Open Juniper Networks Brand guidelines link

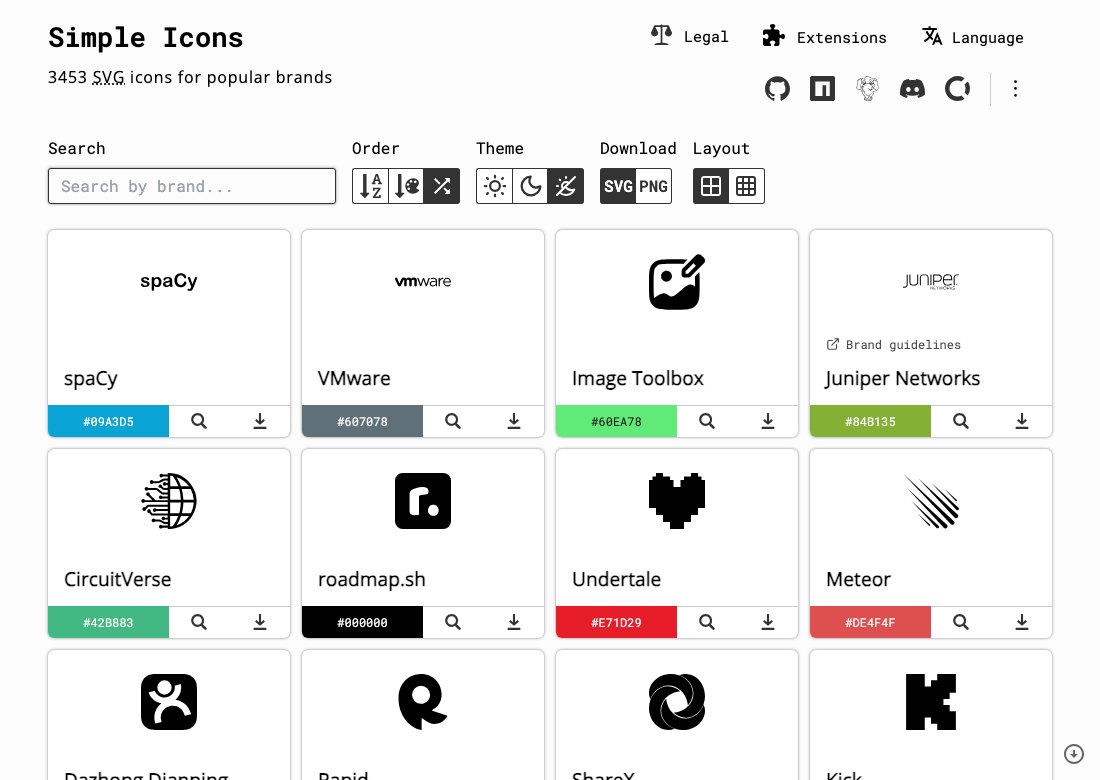(894, 344)
